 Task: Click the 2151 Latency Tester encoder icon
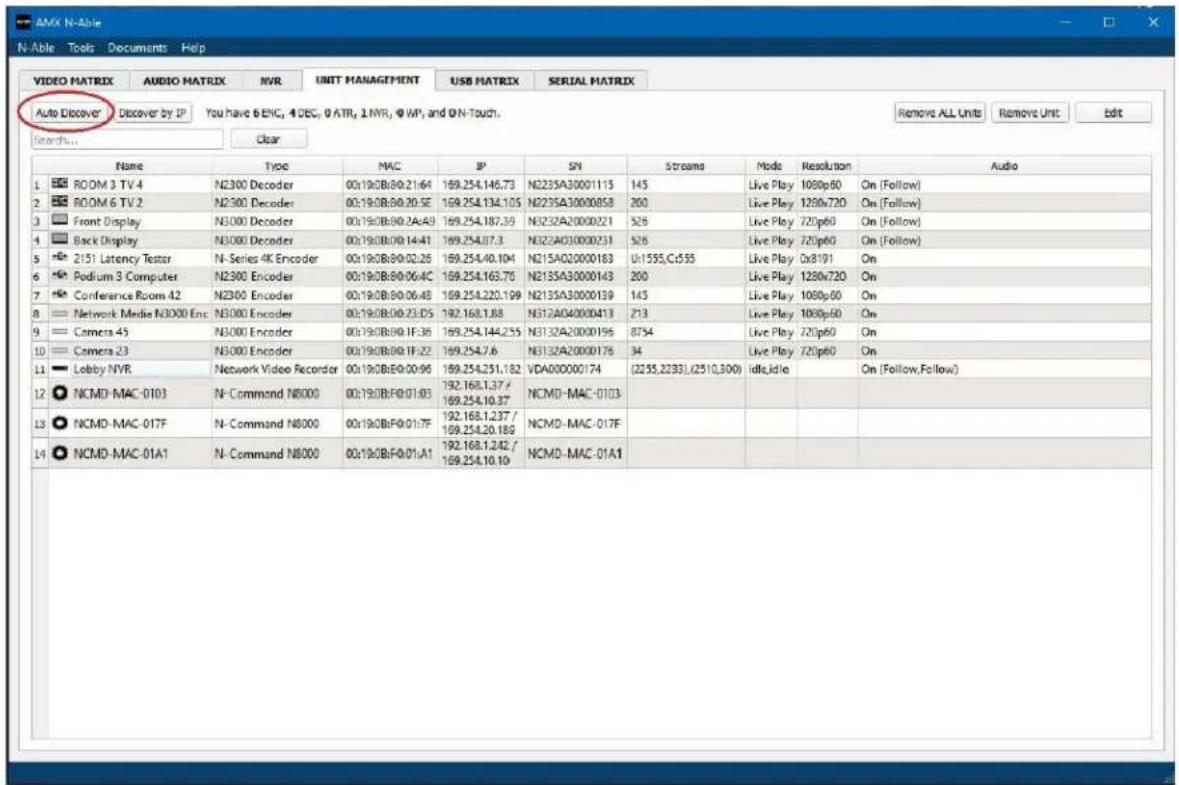59,258
